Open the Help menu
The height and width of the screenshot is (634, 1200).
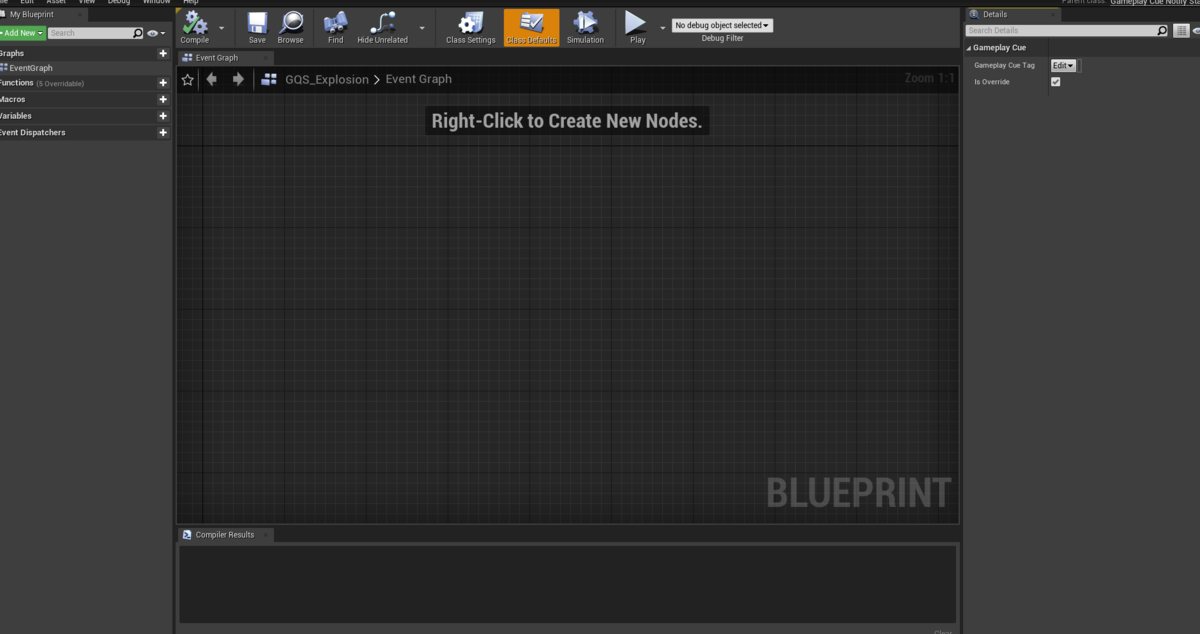click(x=191, y=2)
